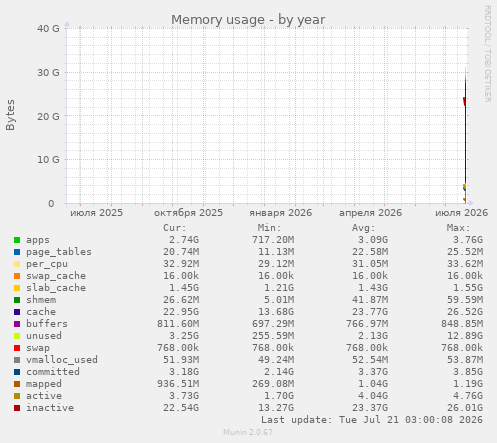Click the 'июля 2025' x-axis label

click(96, 213)
